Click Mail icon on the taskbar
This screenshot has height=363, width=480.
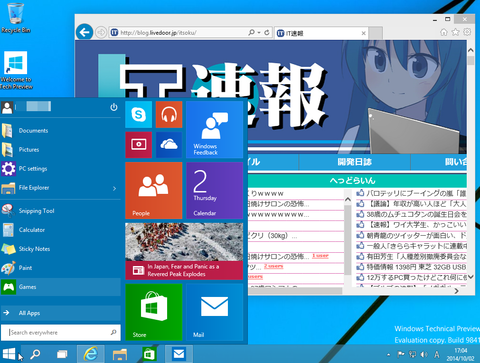tap(179, 354)
